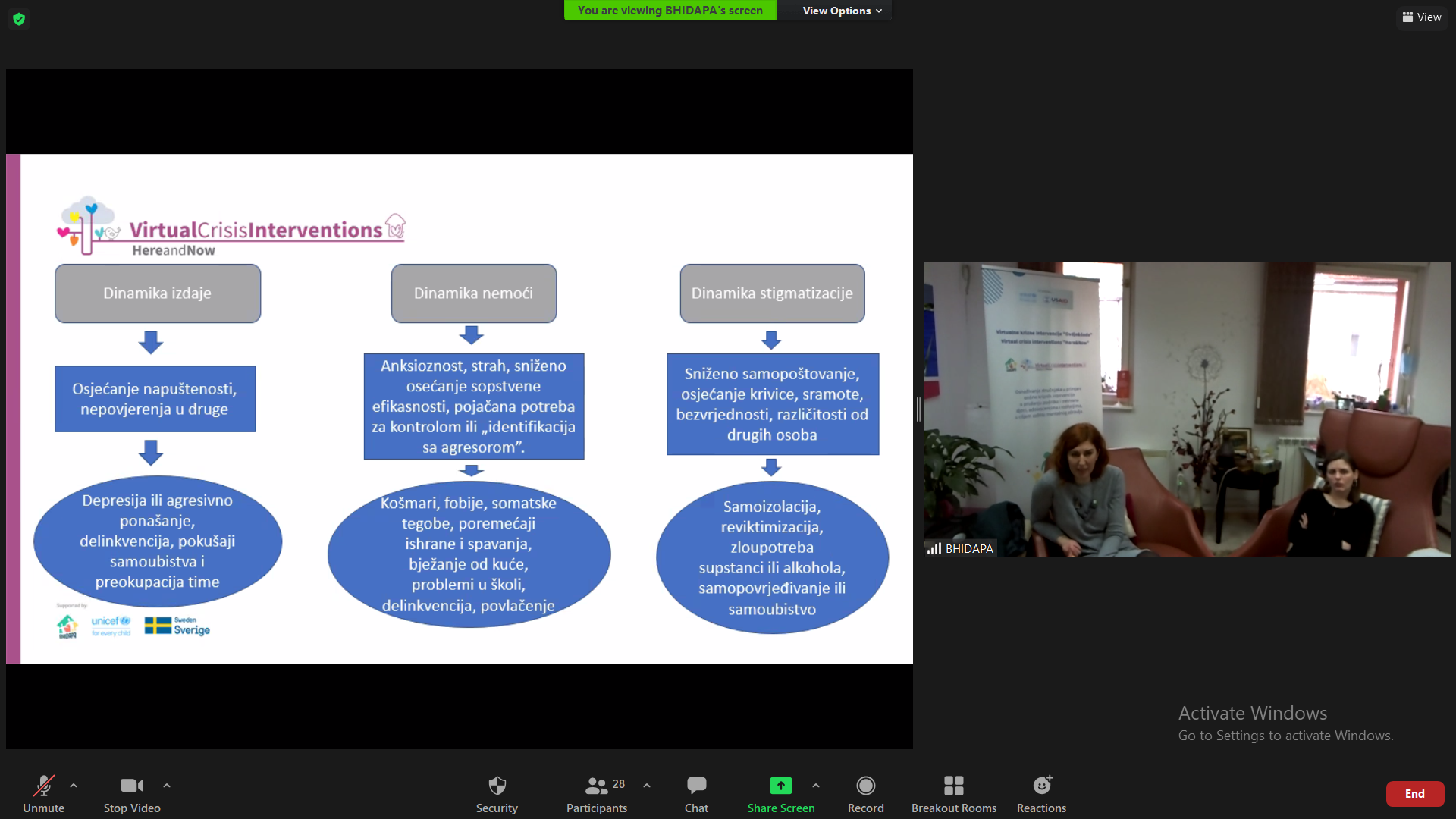This screenshot has height=819, width=1456.
Task: Select the BHIDAPA video thumbnail
Action: coord(1187,409)
